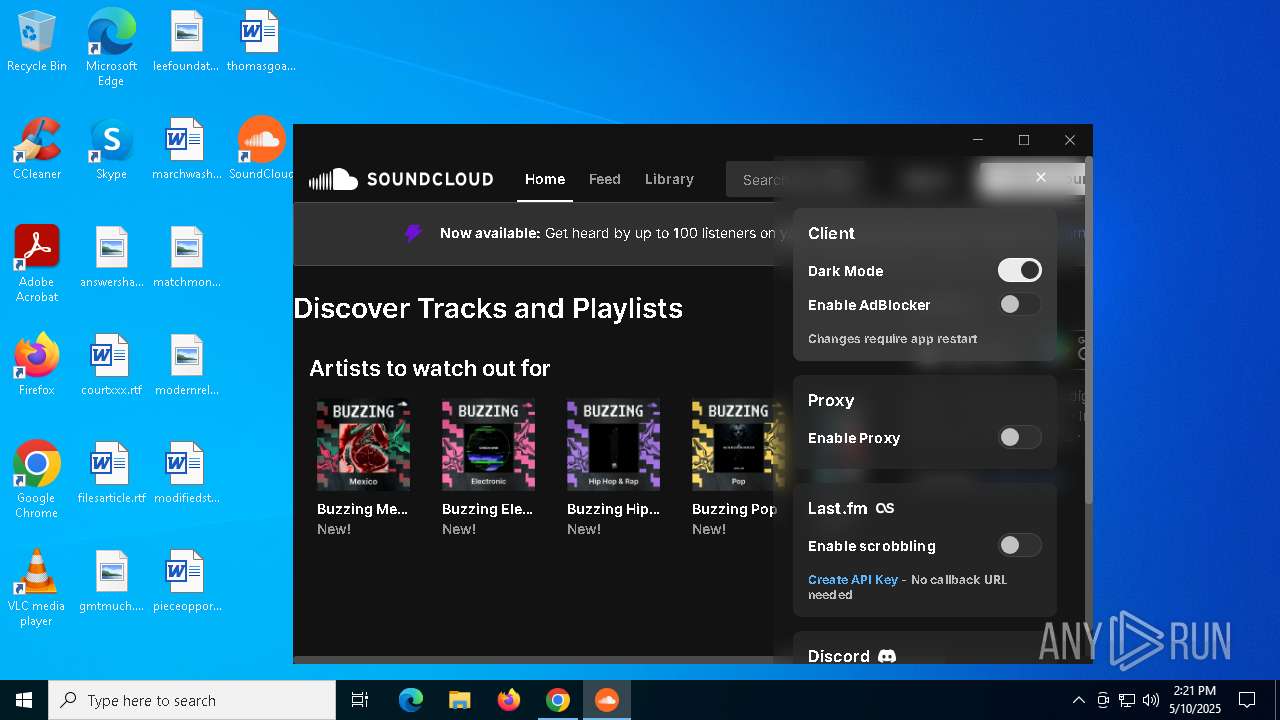
Task: Open the Buzzing Hip Hop & Rap thumbnail
Action: pyautogui.click(x=613, y=444)
